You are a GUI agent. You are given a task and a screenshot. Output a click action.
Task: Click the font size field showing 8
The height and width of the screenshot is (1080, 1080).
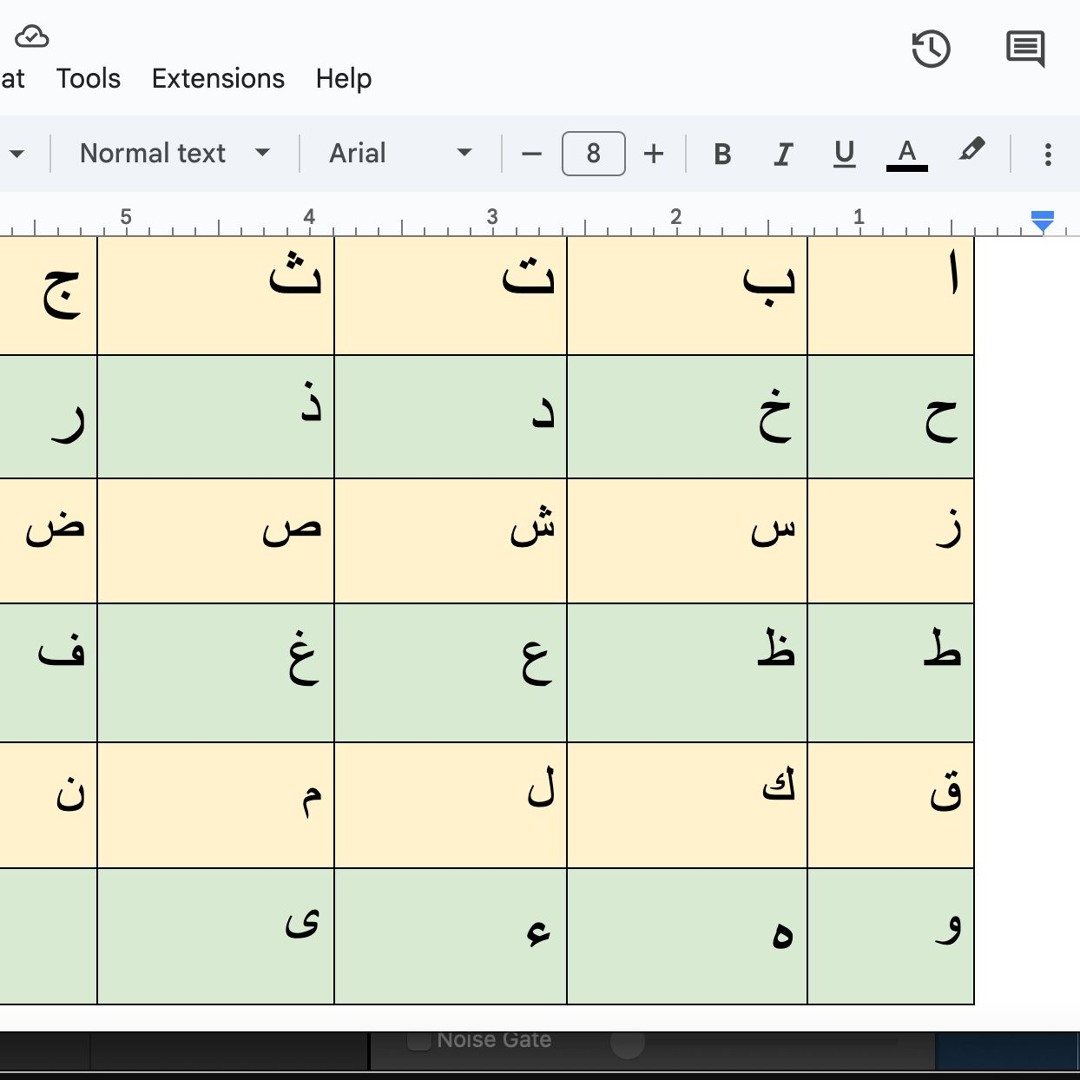pos(594,154)
